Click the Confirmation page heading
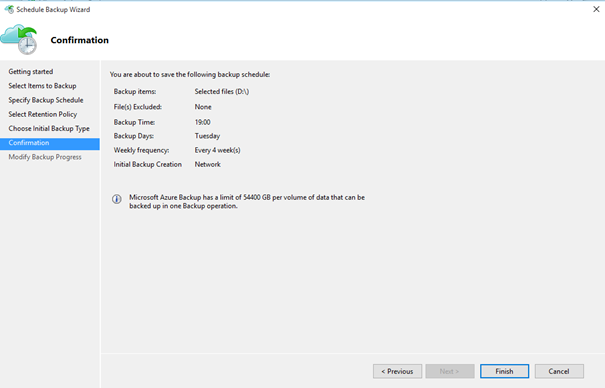The height and width of the screenshot is (388, 605). (x=79, y=40)
